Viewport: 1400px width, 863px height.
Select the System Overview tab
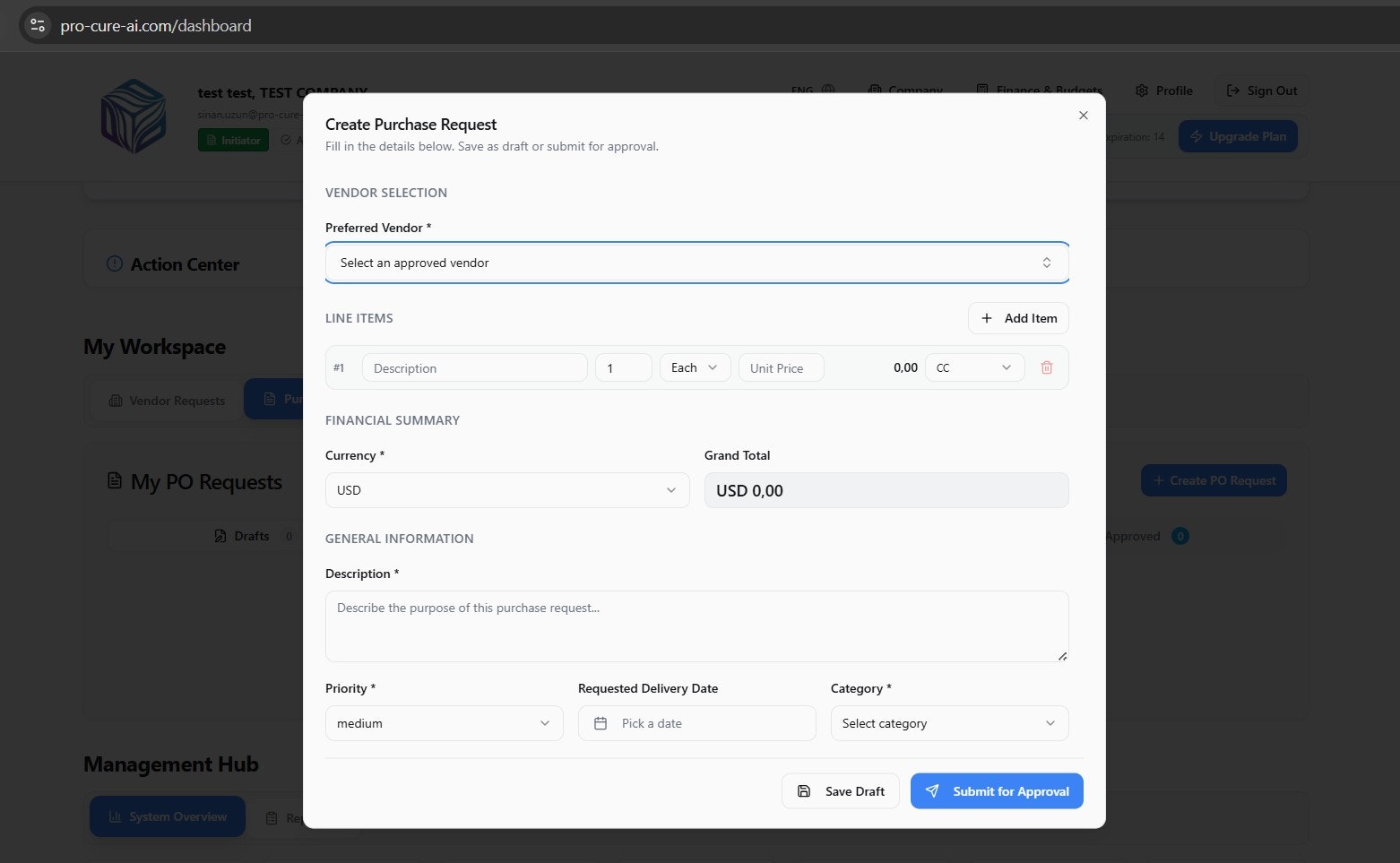[167, 816]
